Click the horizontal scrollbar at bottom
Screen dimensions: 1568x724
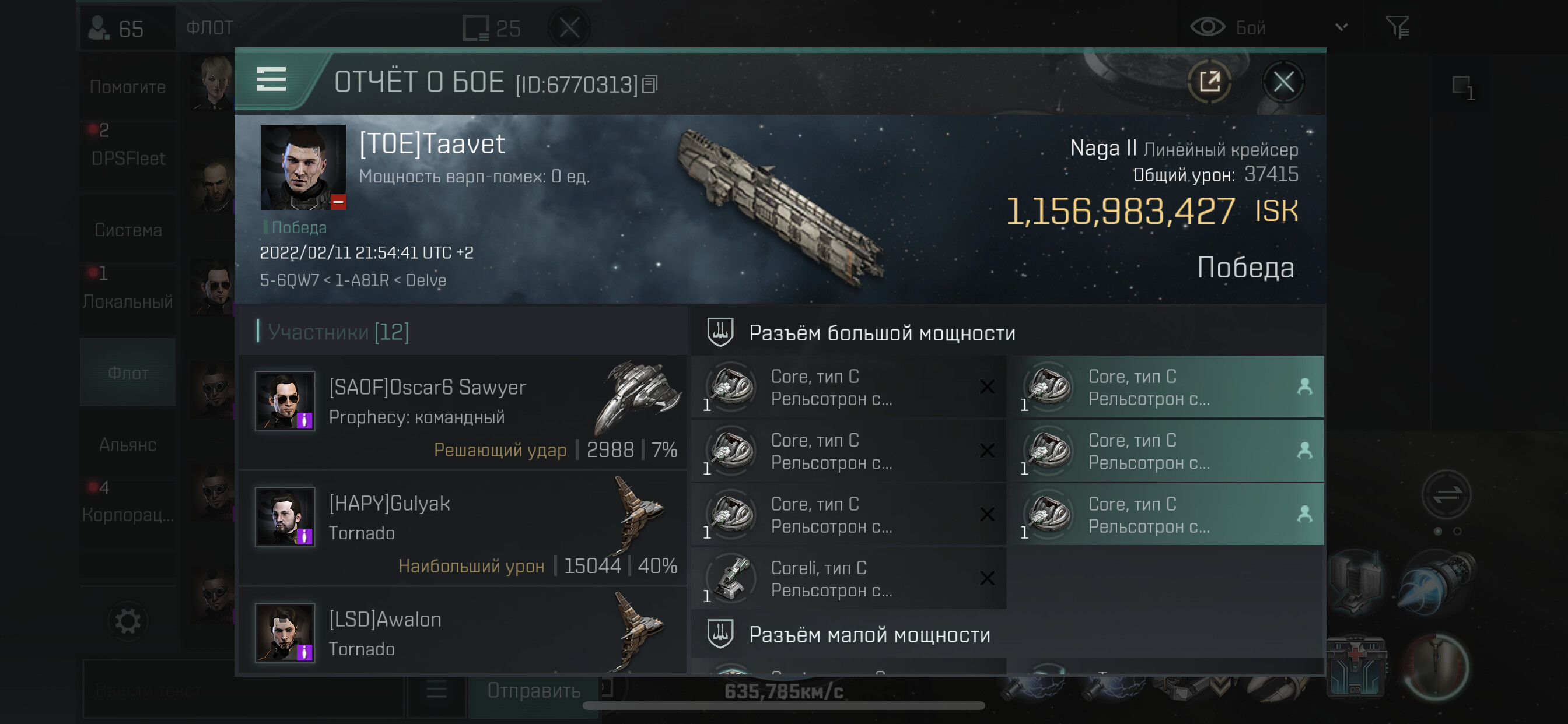783,706
